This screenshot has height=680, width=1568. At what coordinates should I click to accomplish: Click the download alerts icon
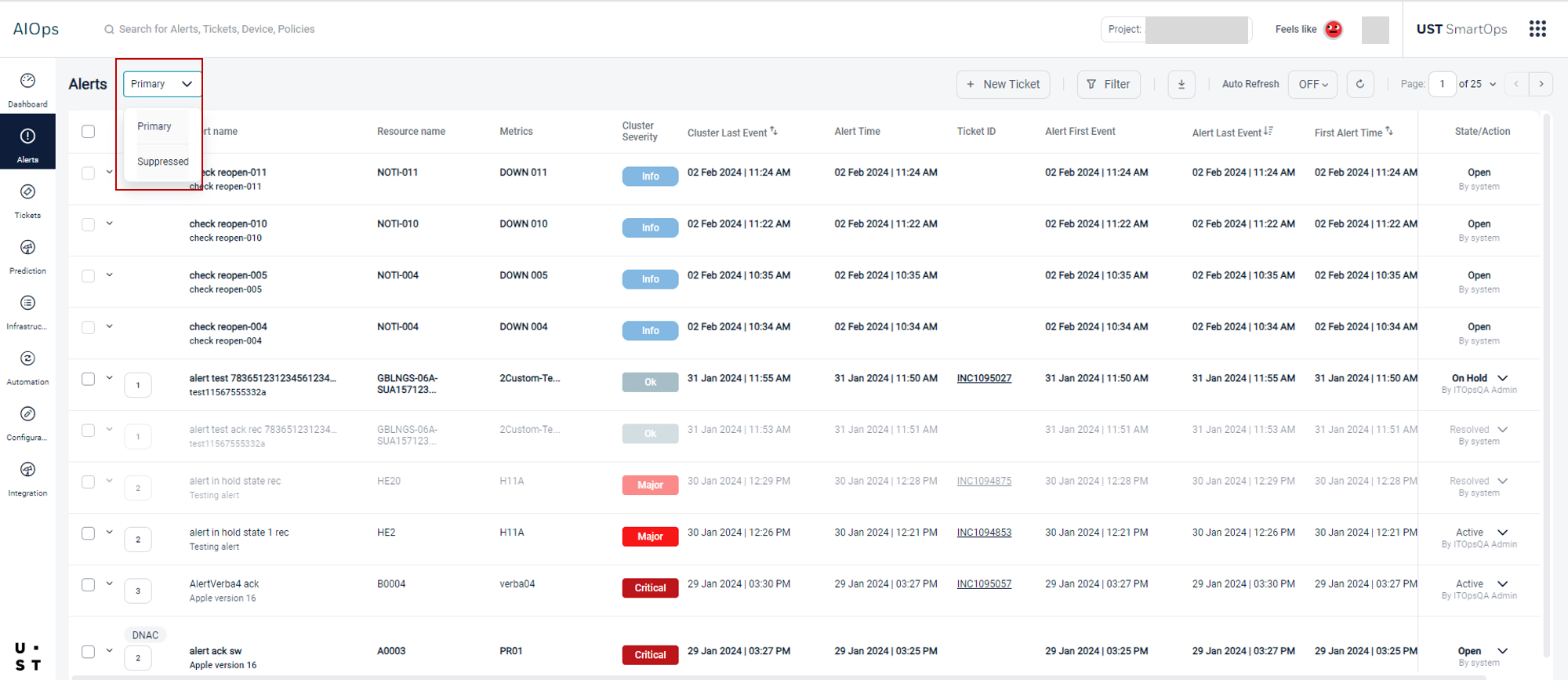1181,84
